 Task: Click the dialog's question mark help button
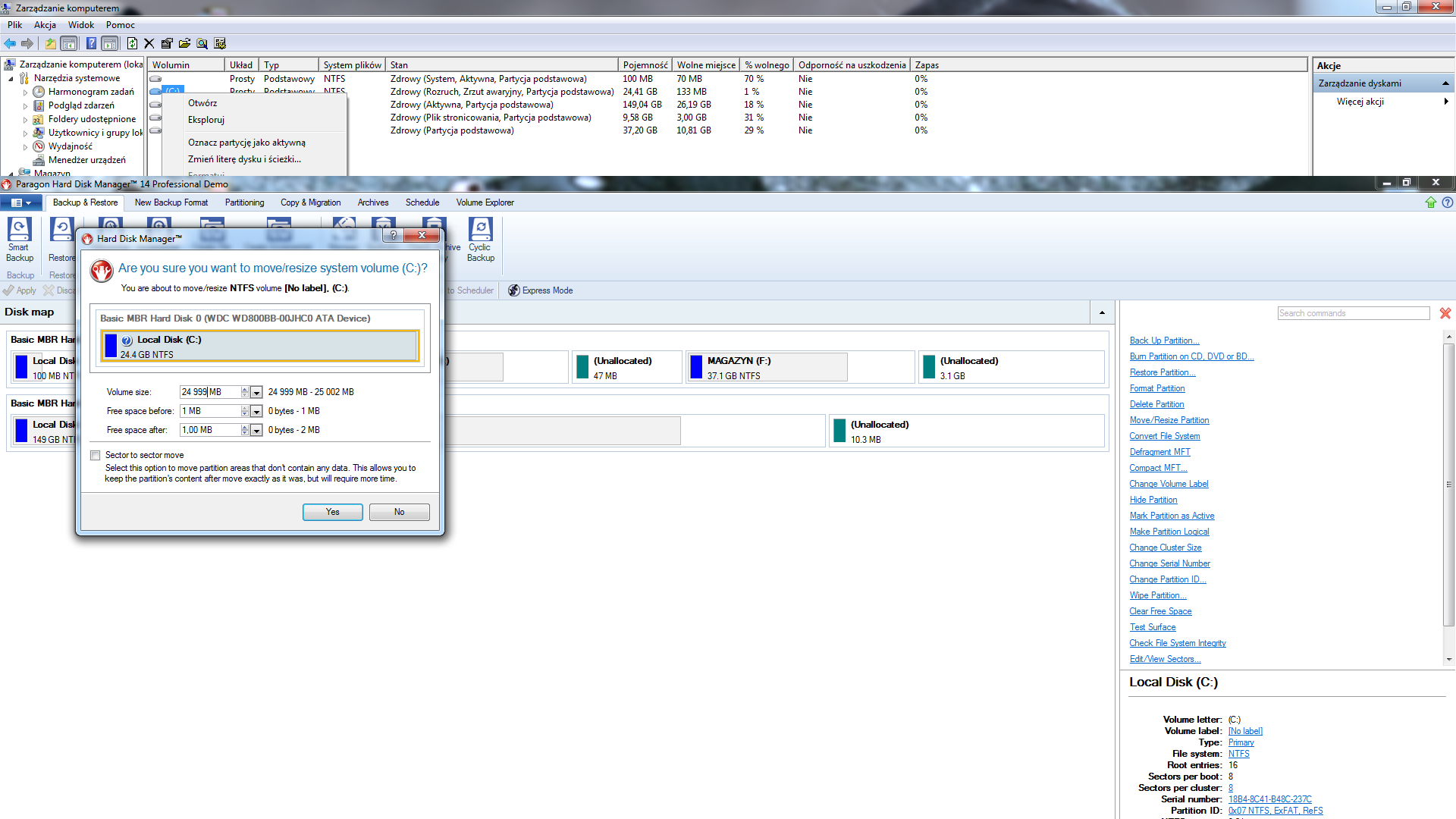[x=393, y=235]
